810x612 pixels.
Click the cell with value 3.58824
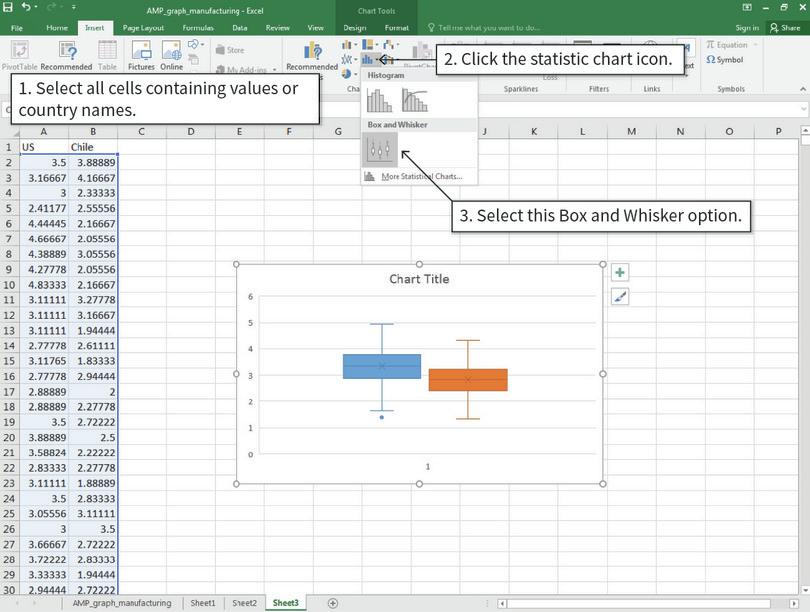point(44,452)
